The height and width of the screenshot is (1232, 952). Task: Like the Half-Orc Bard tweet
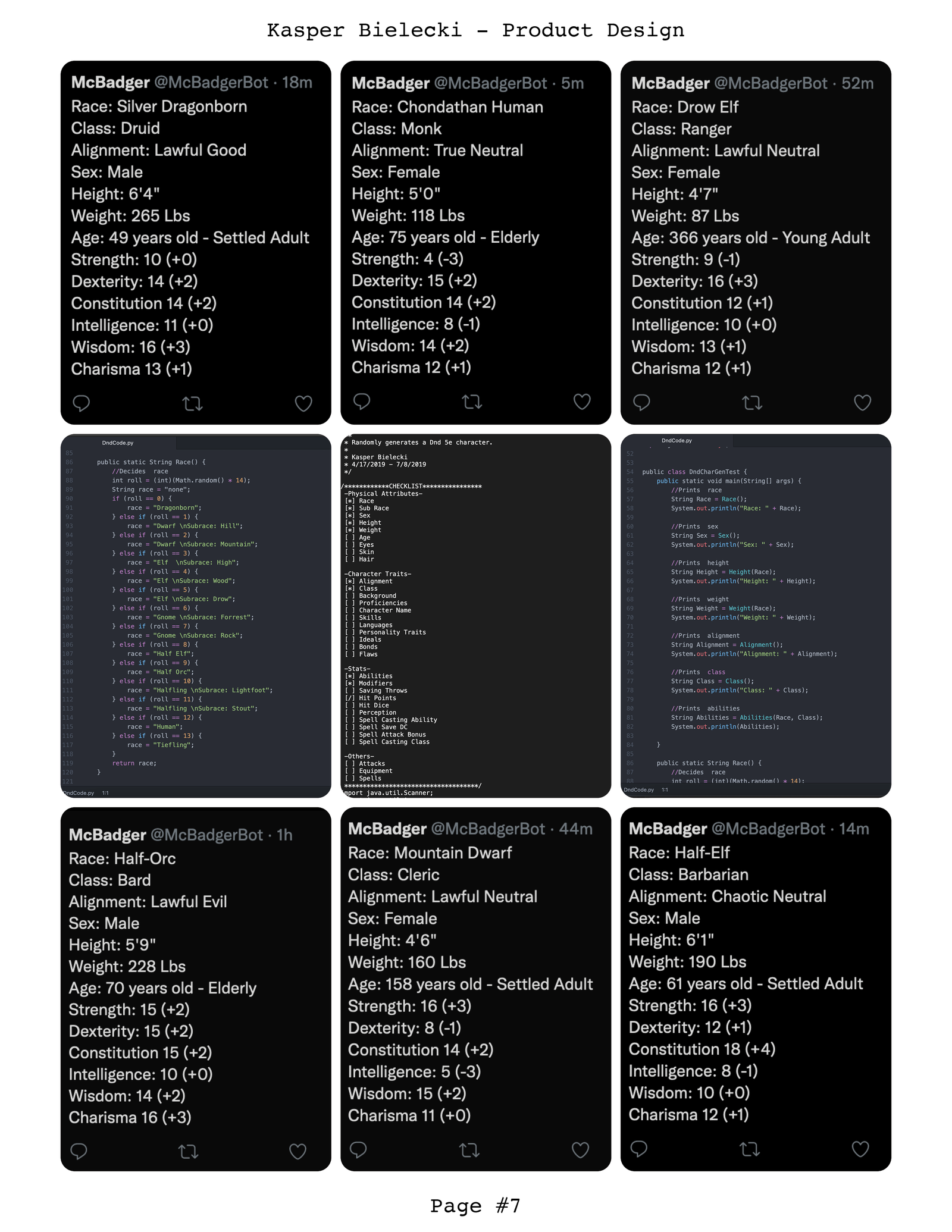click(x=297, y=1152)
